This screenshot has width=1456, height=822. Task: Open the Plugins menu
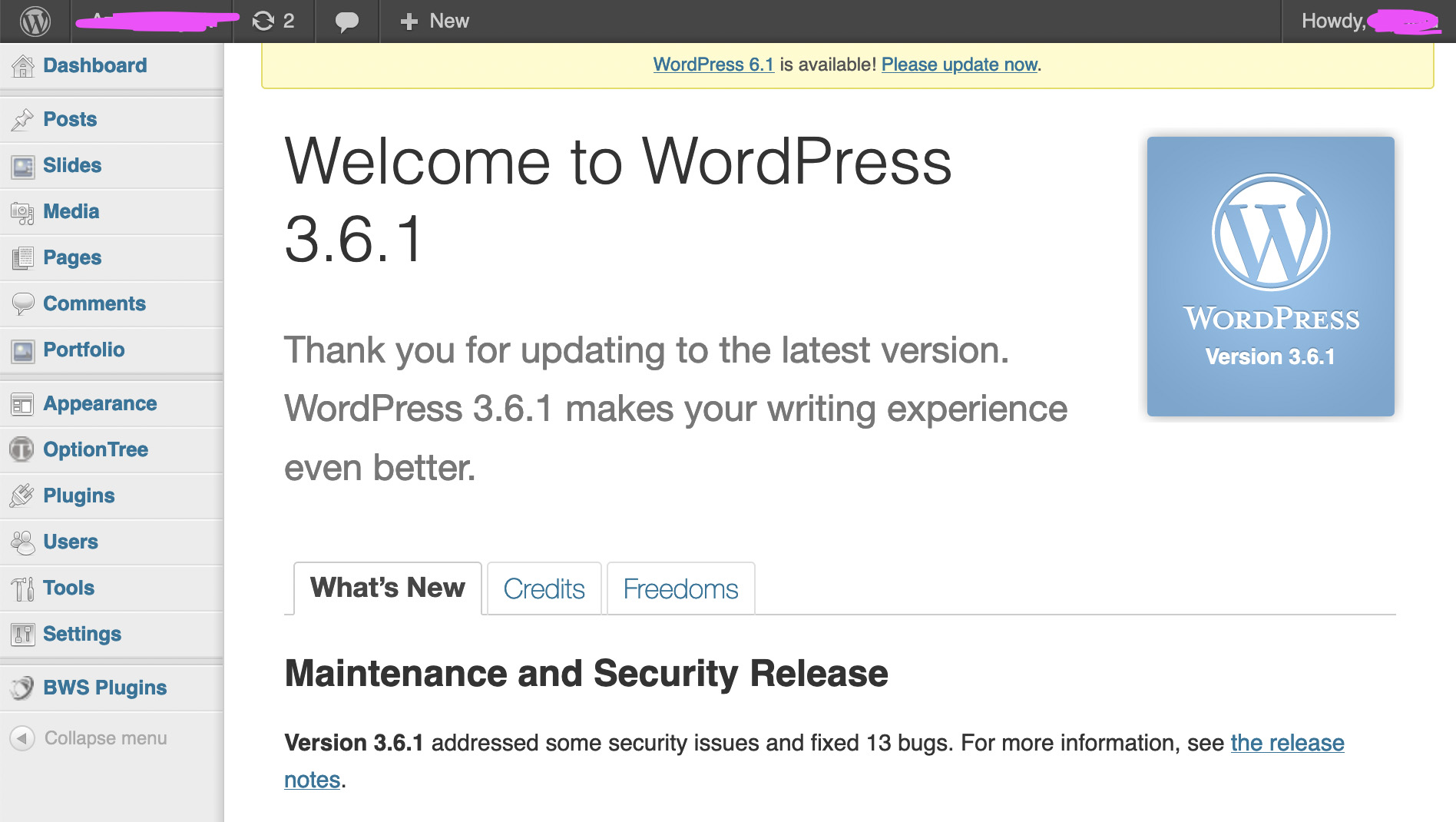point(79,496)
